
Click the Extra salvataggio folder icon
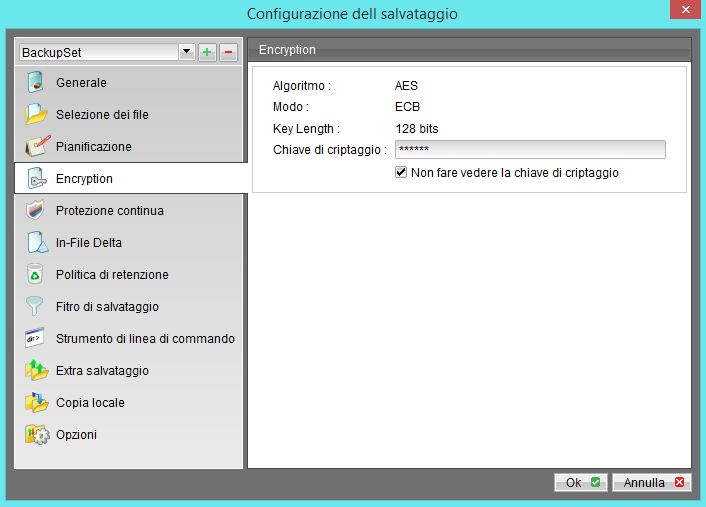click(x=36, y=371)
